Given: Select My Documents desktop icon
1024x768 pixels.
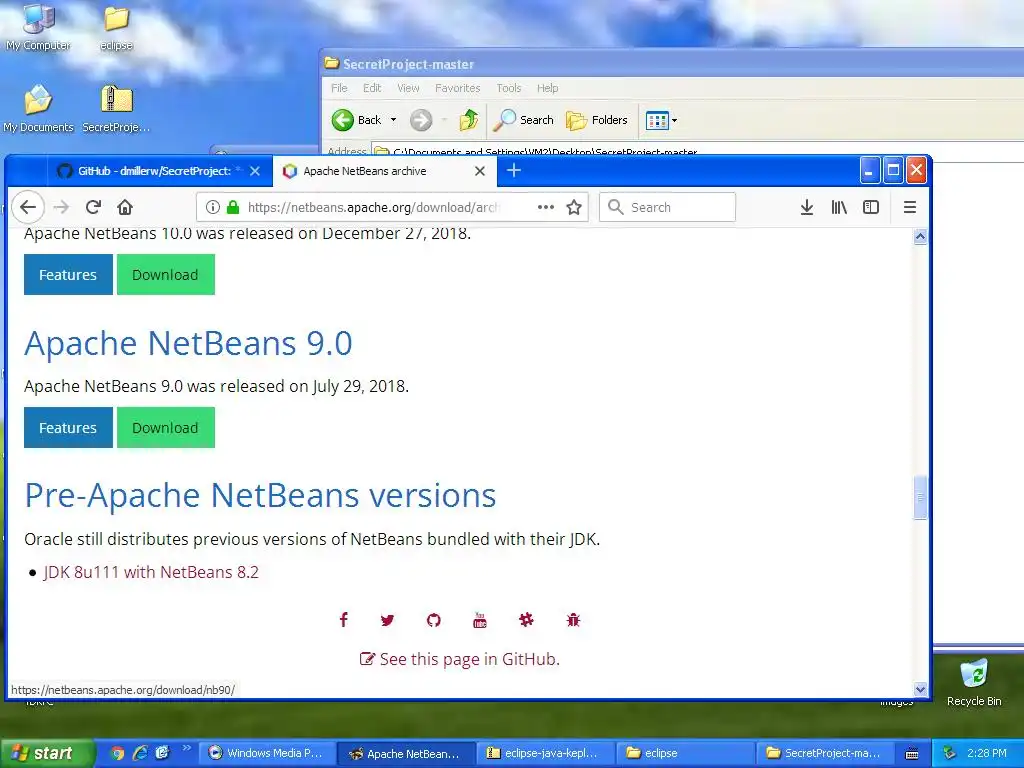Looking at the screenshot, I should 39,109.
